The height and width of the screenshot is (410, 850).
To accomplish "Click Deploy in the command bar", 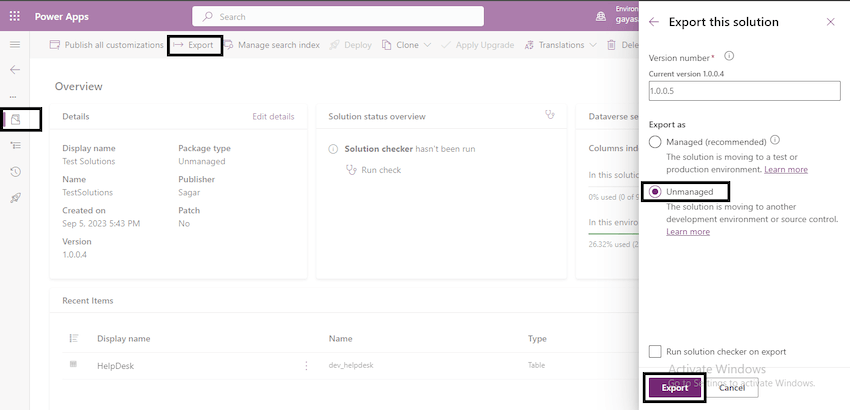I will [x=351, y=45].
